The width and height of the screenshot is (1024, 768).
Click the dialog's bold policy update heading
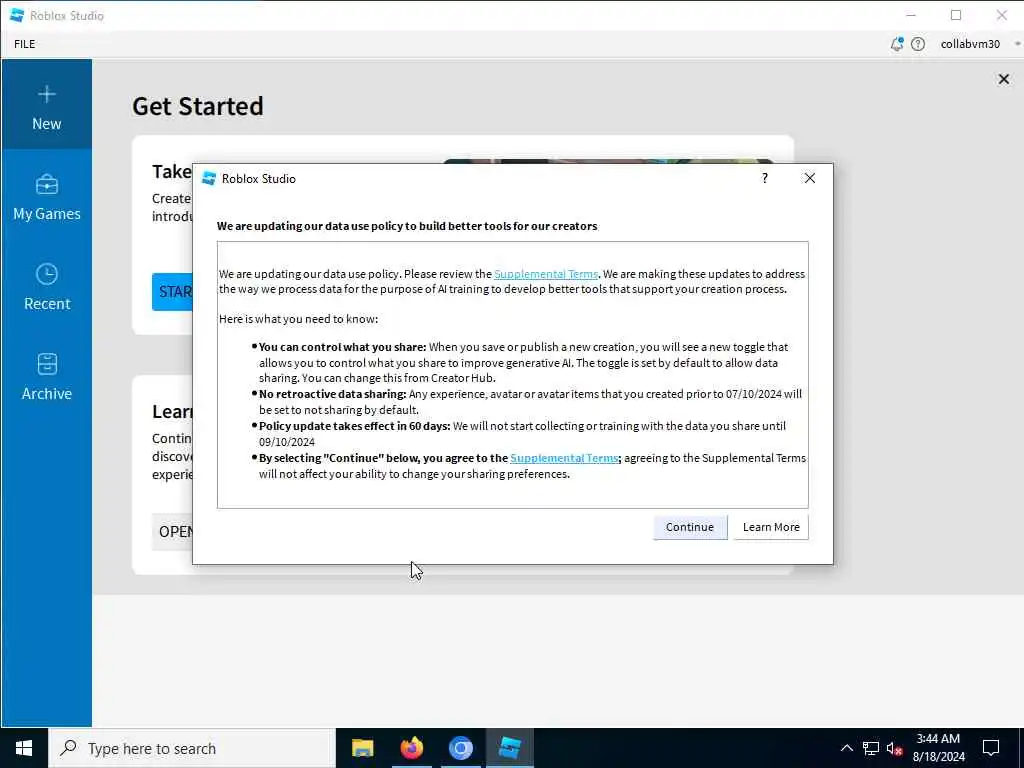[x=407, y=226]
